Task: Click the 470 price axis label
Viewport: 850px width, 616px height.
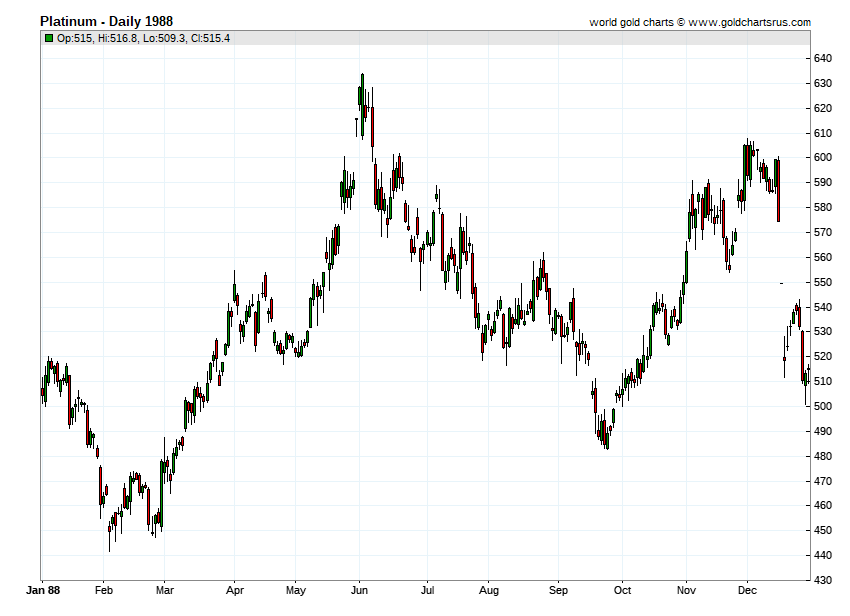Action: [823, 481]
